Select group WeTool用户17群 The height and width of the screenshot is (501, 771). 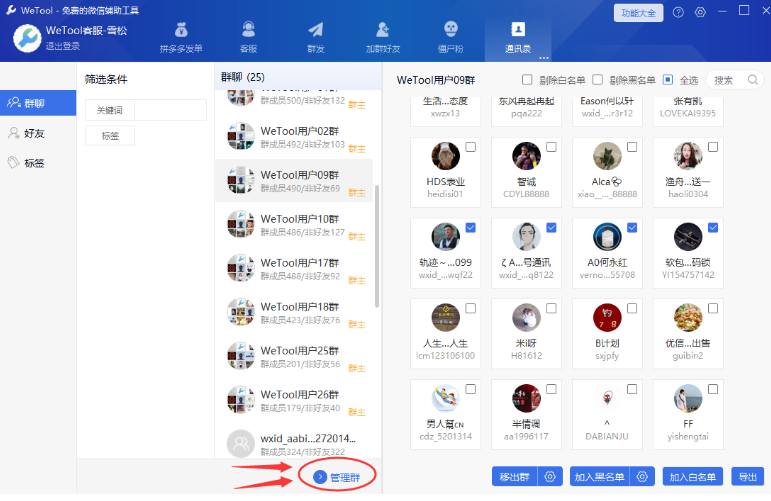[294, 268]
